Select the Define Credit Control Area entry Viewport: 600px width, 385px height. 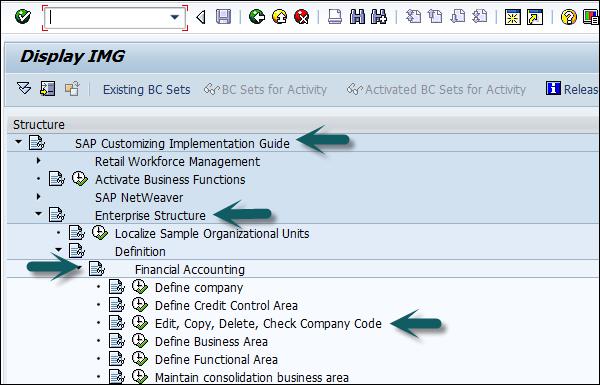226,305
